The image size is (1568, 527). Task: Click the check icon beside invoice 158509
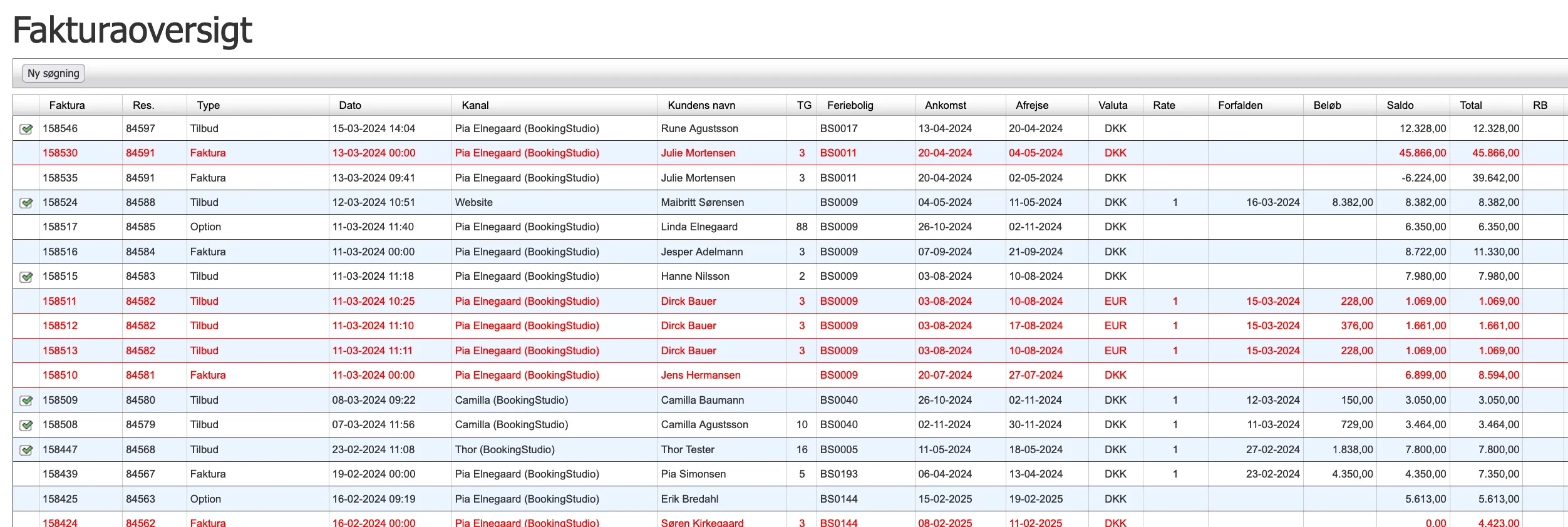point(26,401)
